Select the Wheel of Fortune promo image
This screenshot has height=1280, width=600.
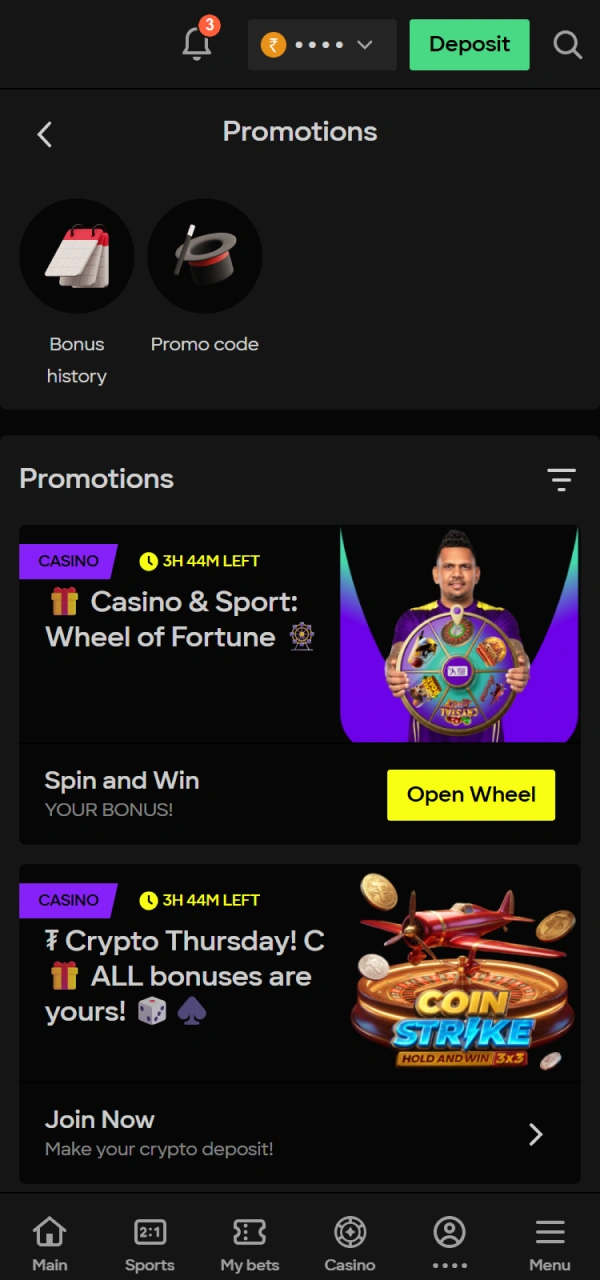coord(459,634)
